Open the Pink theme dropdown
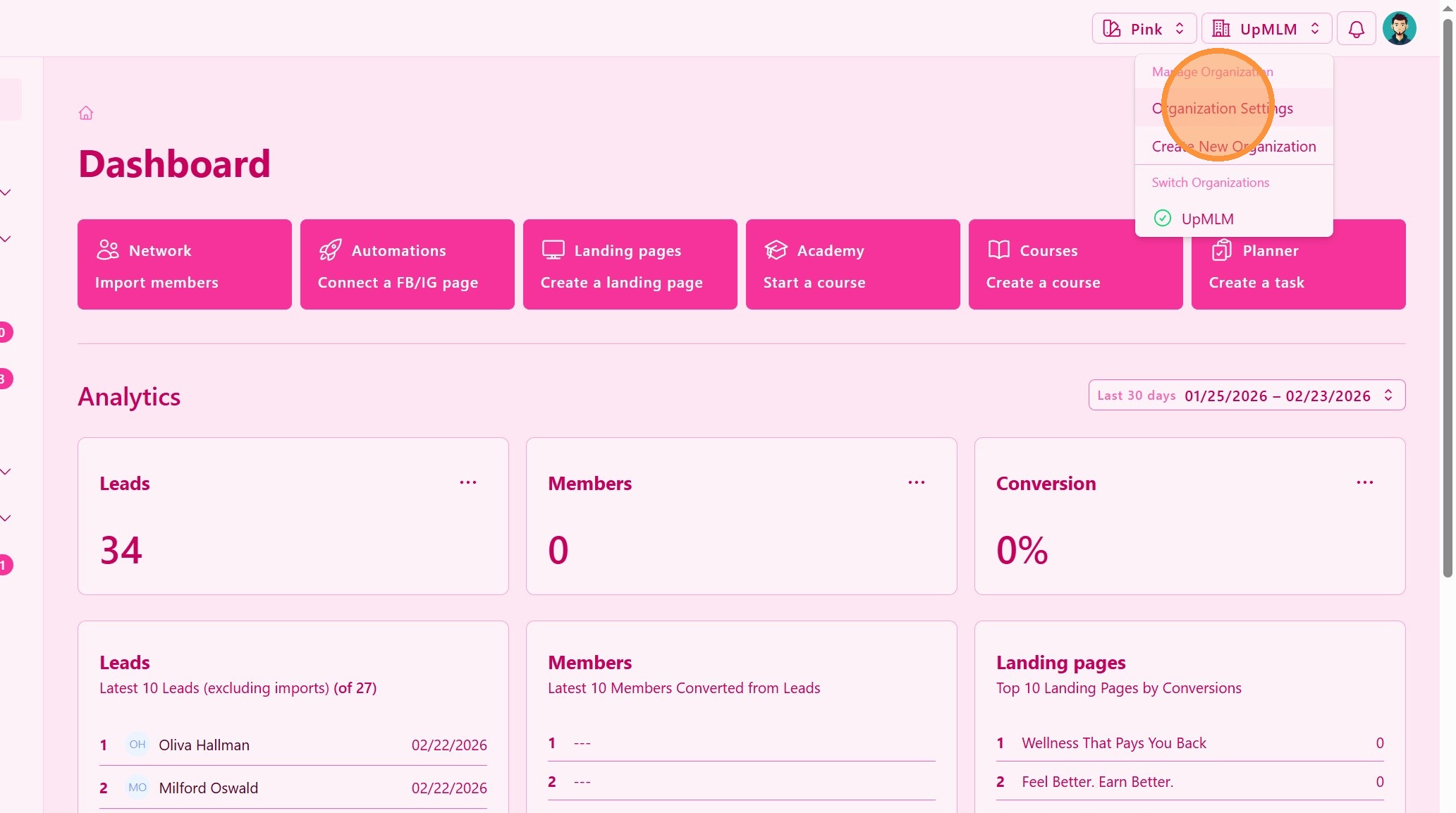 click(1144, 29)
